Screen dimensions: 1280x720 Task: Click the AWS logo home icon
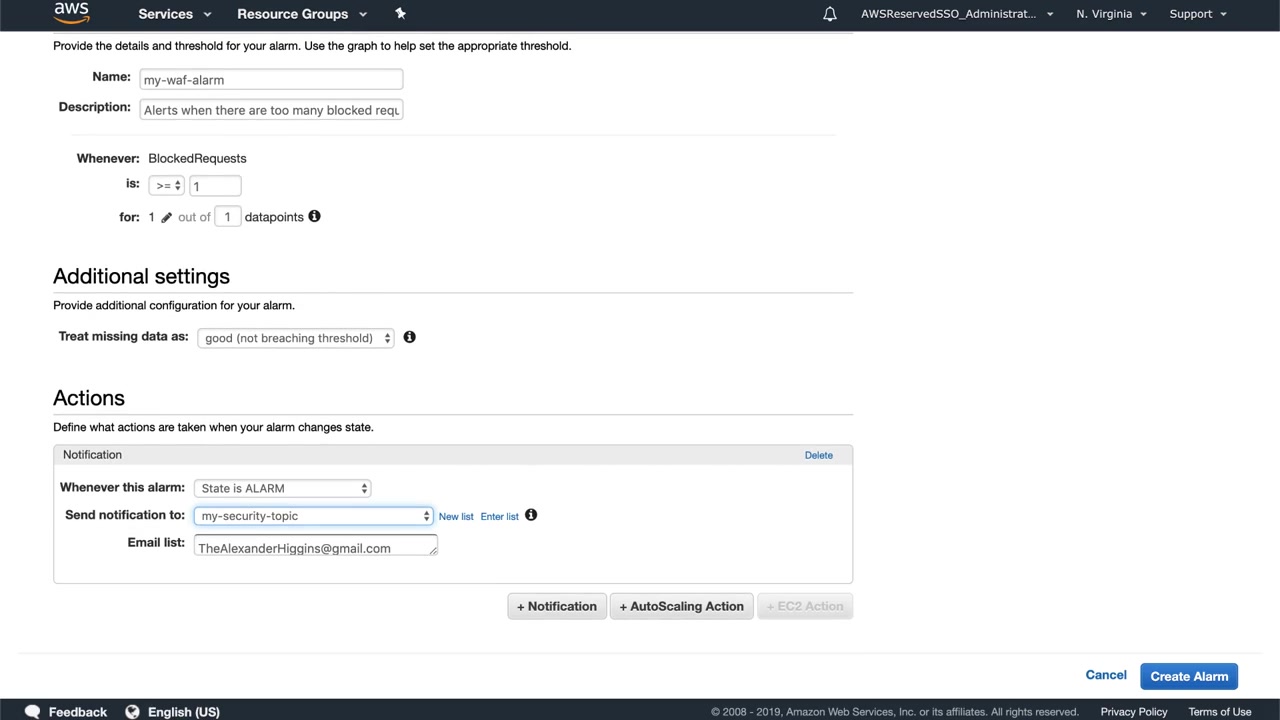pyautogui.click(x=71, y=13)
